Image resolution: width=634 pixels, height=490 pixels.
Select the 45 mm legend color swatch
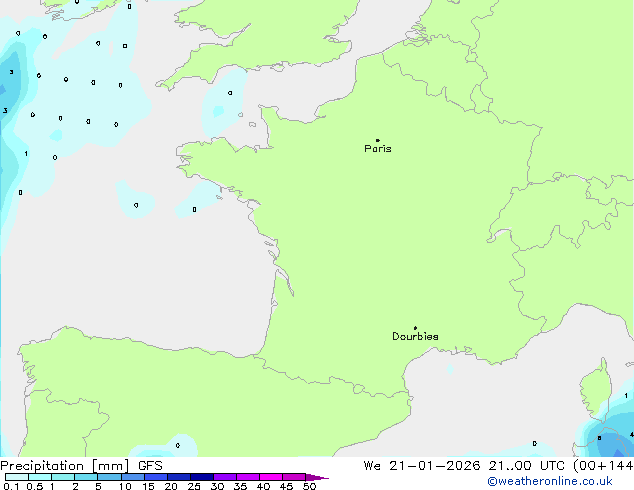[294, 477]
